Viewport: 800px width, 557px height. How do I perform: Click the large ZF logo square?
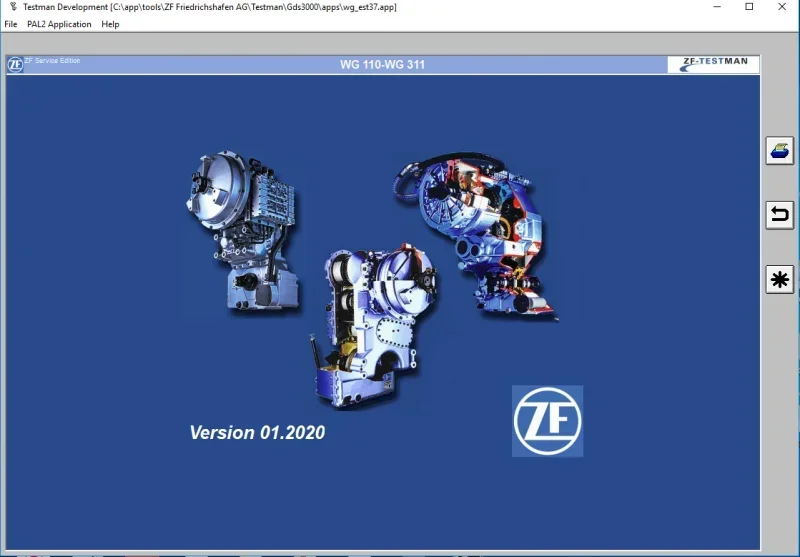tap(547, 421)
